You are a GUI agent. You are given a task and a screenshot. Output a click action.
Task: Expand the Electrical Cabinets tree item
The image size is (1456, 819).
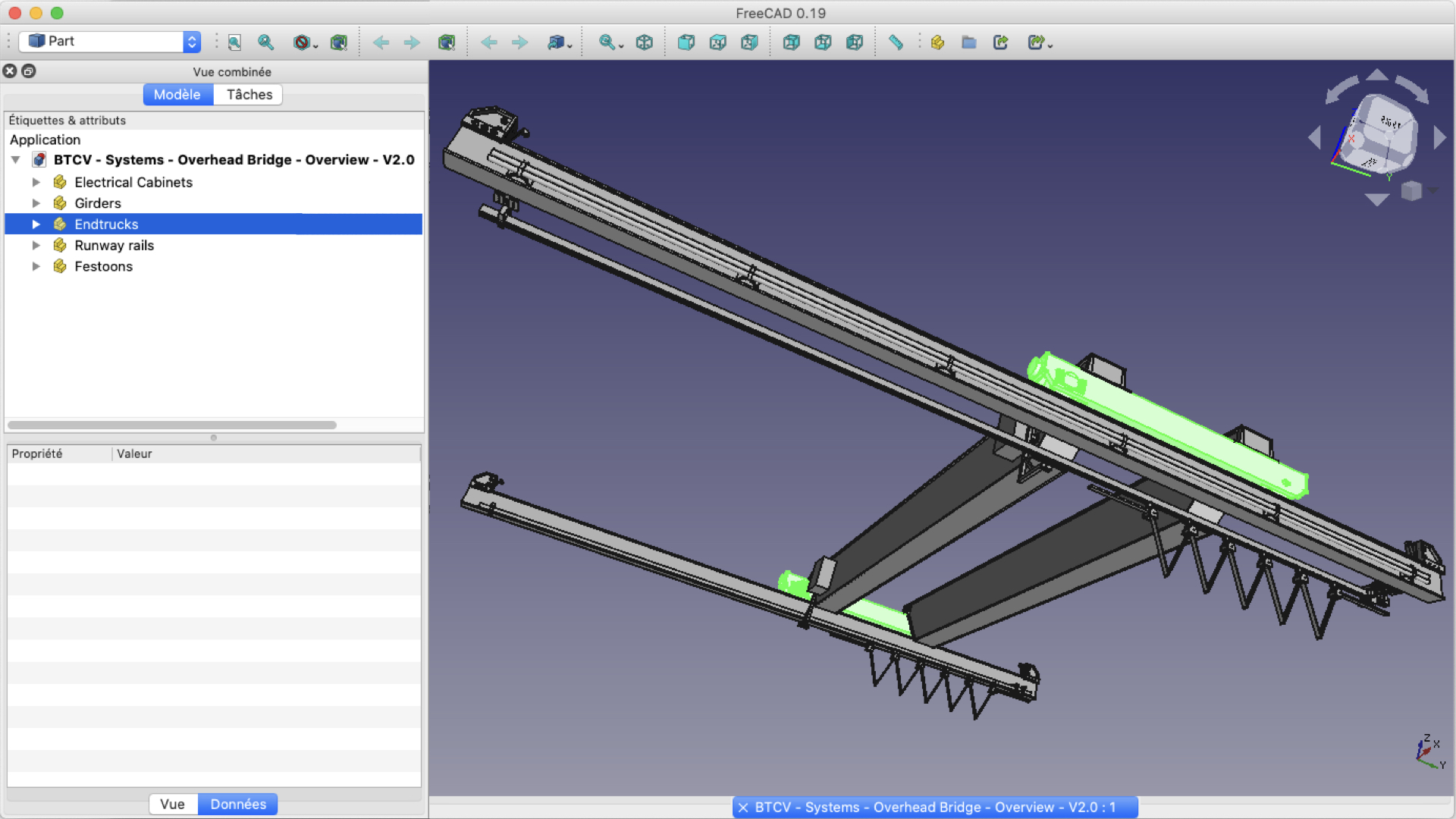click(36, 182)
